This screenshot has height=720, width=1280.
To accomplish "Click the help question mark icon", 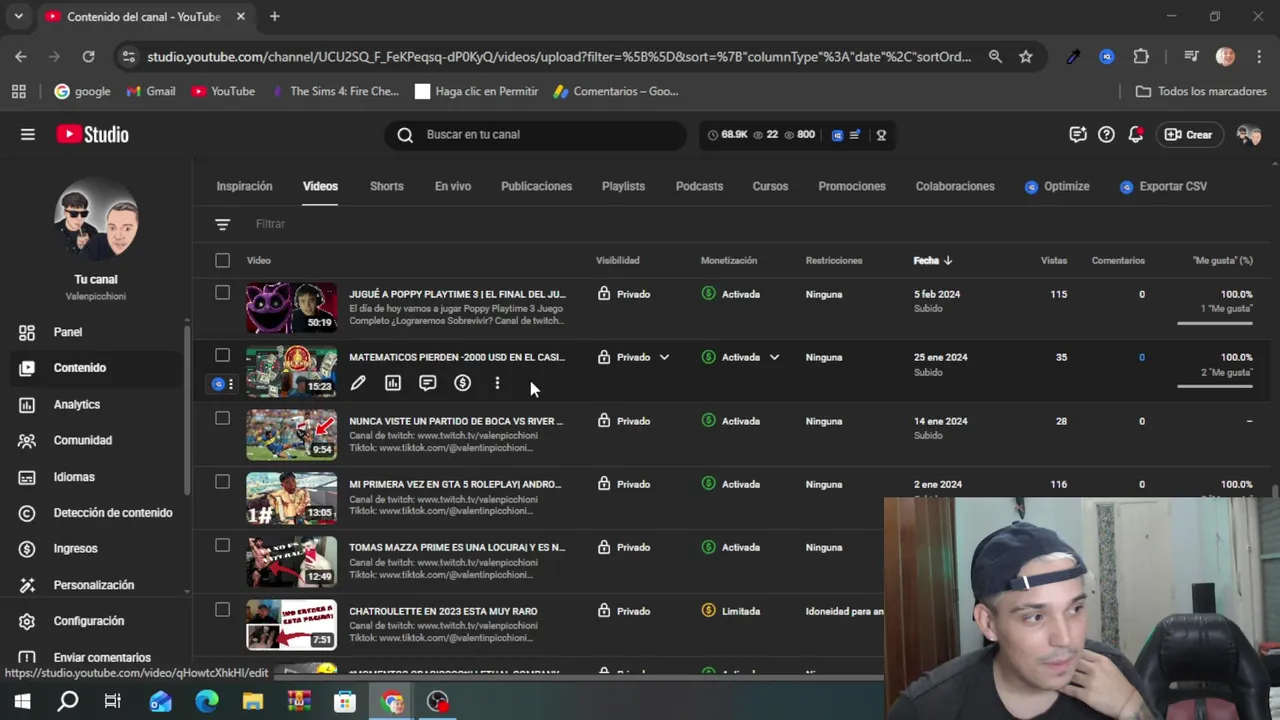I will click(1106, 134).
